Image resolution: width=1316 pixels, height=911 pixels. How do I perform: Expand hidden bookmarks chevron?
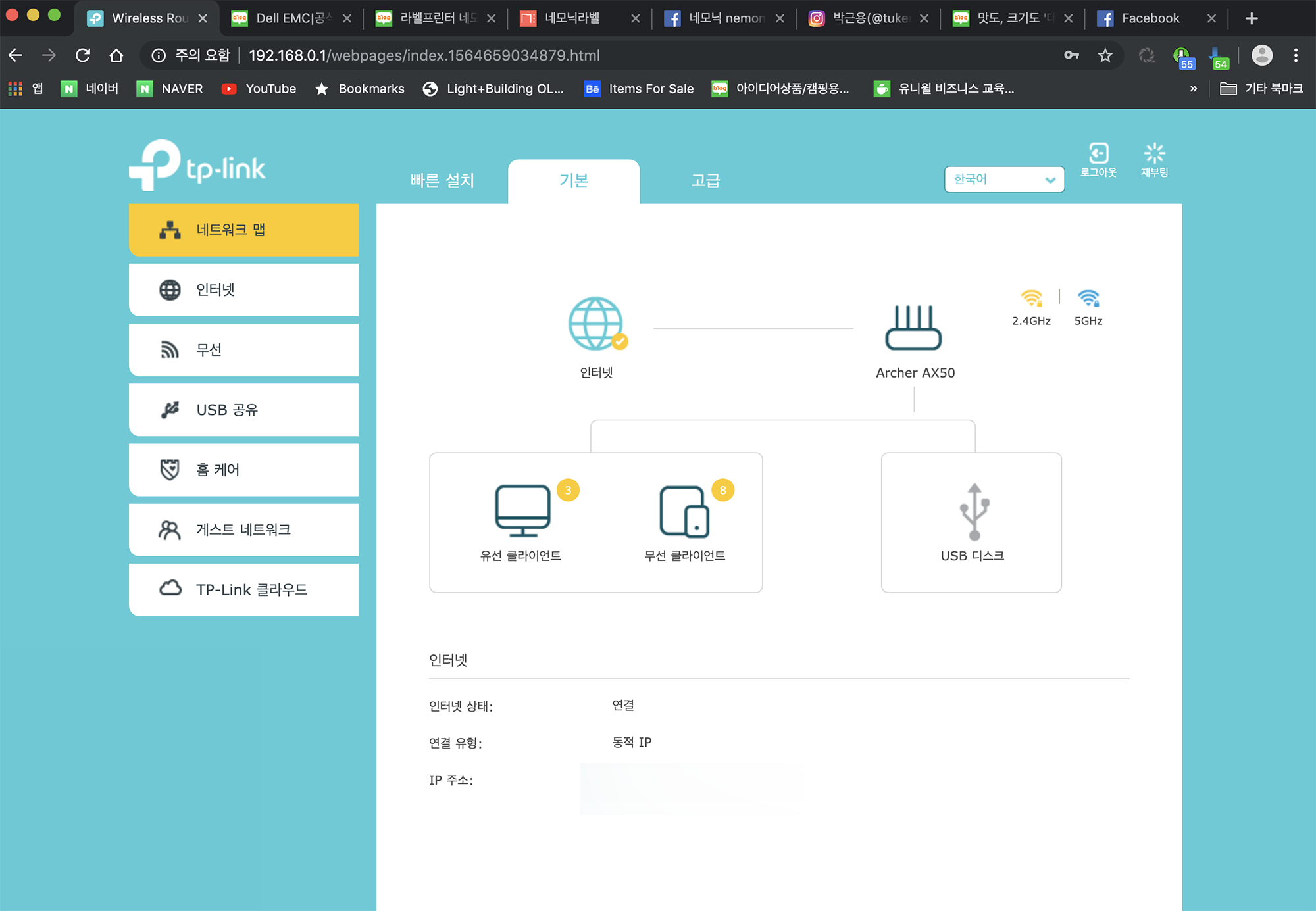(x=1193, y=89)
